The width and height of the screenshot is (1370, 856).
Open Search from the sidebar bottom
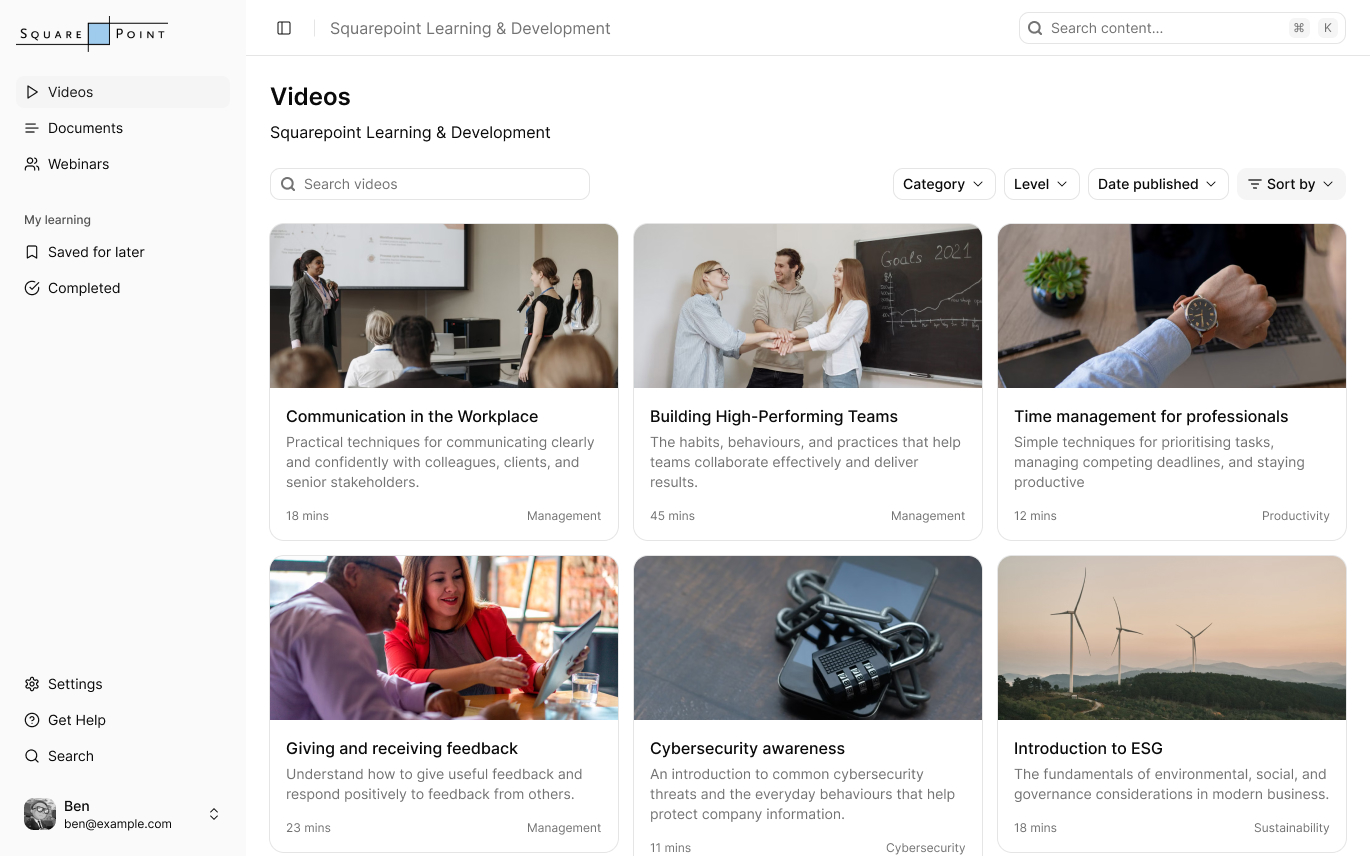(123, 756)
